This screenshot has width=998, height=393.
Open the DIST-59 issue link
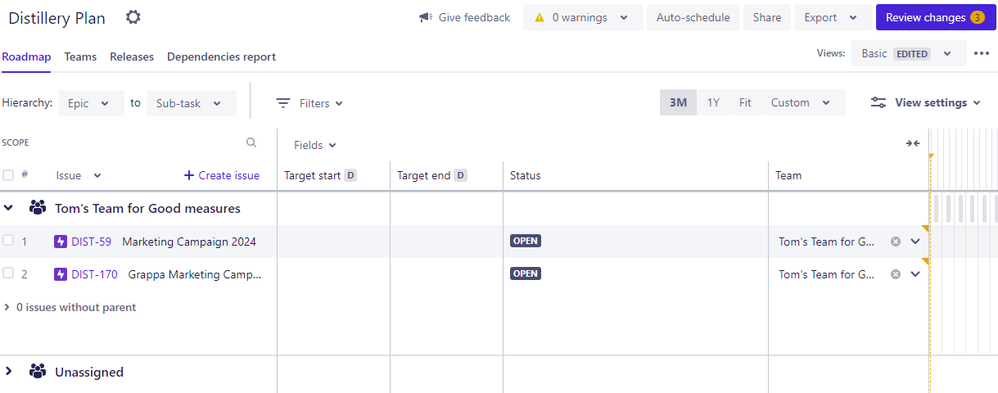(x=91, y=241)
